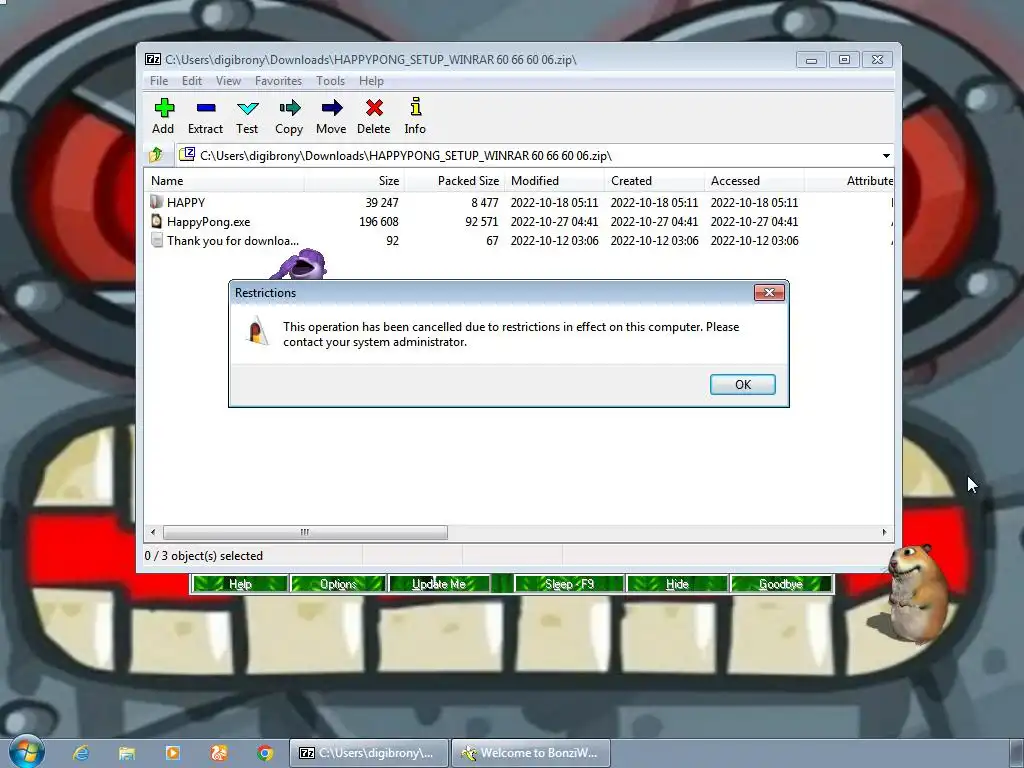Click packed size value 92 571

[x=481, y=221]
